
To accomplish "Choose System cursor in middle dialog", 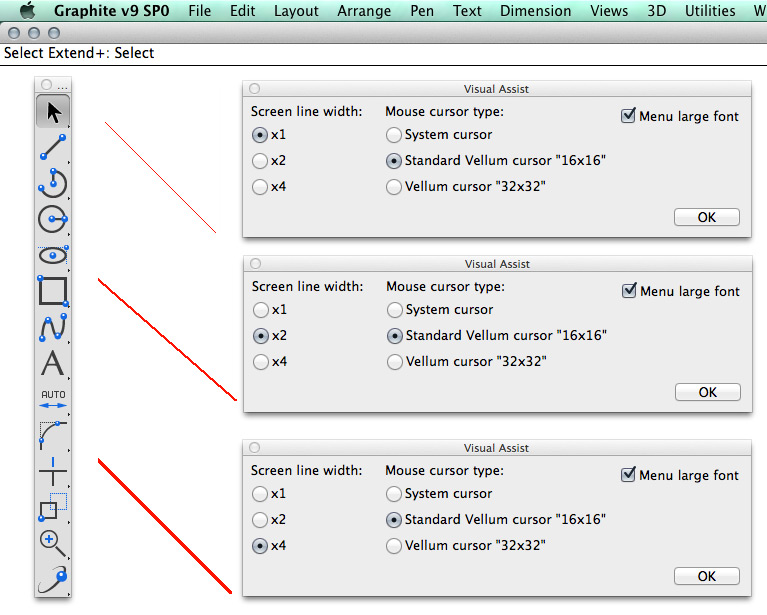I will point(440,310).
